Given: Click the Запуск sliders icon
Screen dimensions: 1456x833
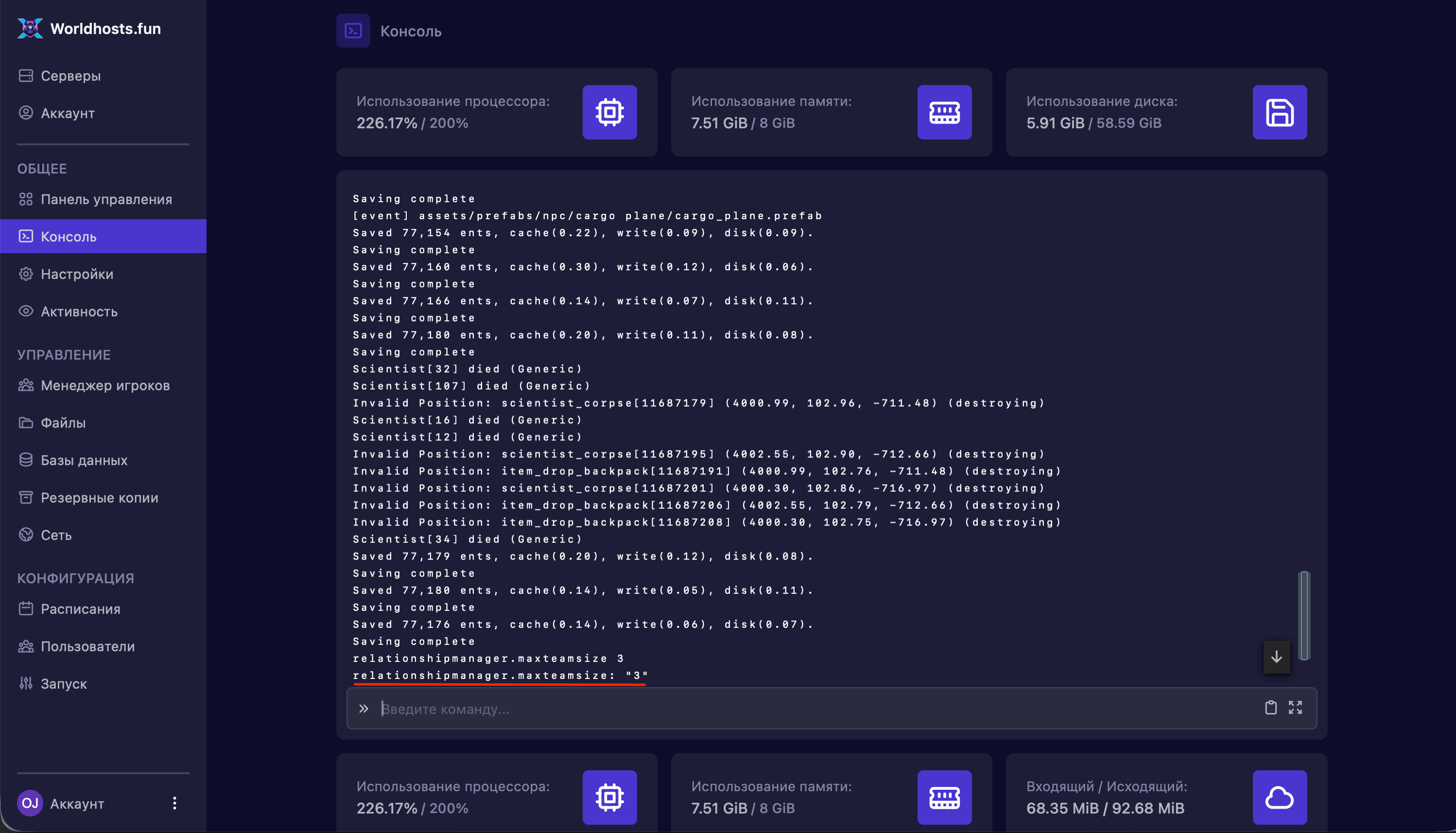Looking at the screenshot, I should point(26,683).
